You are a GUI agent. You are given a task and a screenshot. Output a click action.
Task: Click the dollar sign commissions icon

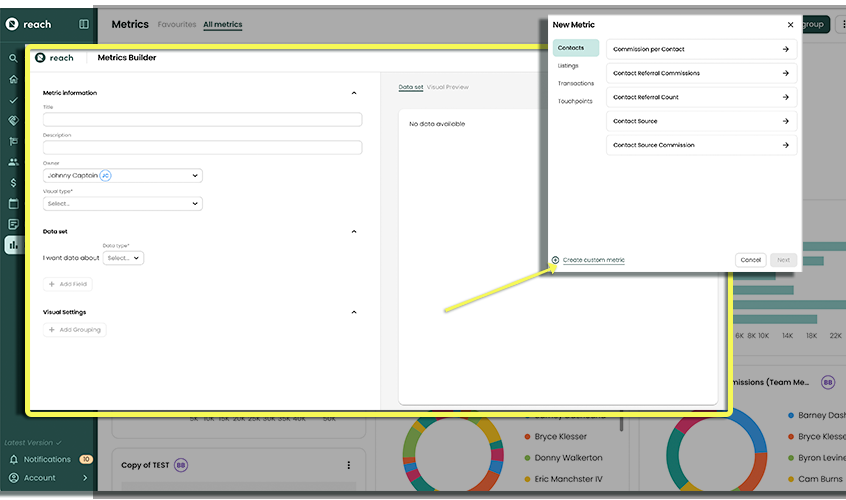point(13,183)
